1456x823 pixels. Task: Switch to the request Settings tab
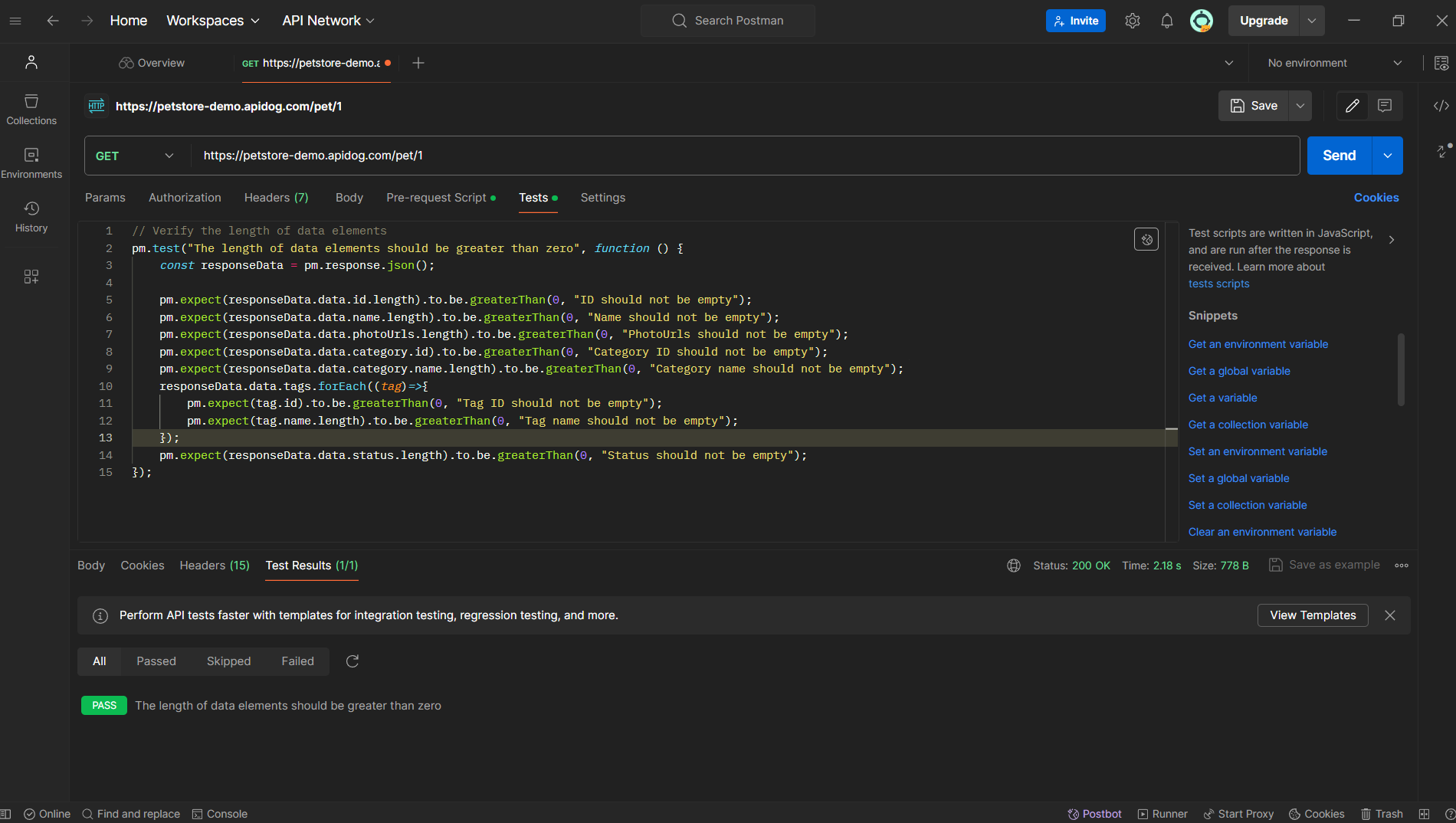(603, 198)
